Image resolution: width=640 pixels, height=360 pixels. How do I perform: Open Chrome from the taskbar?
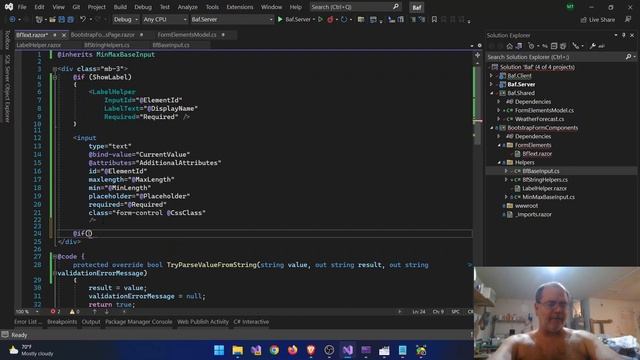tap(274, 350)
